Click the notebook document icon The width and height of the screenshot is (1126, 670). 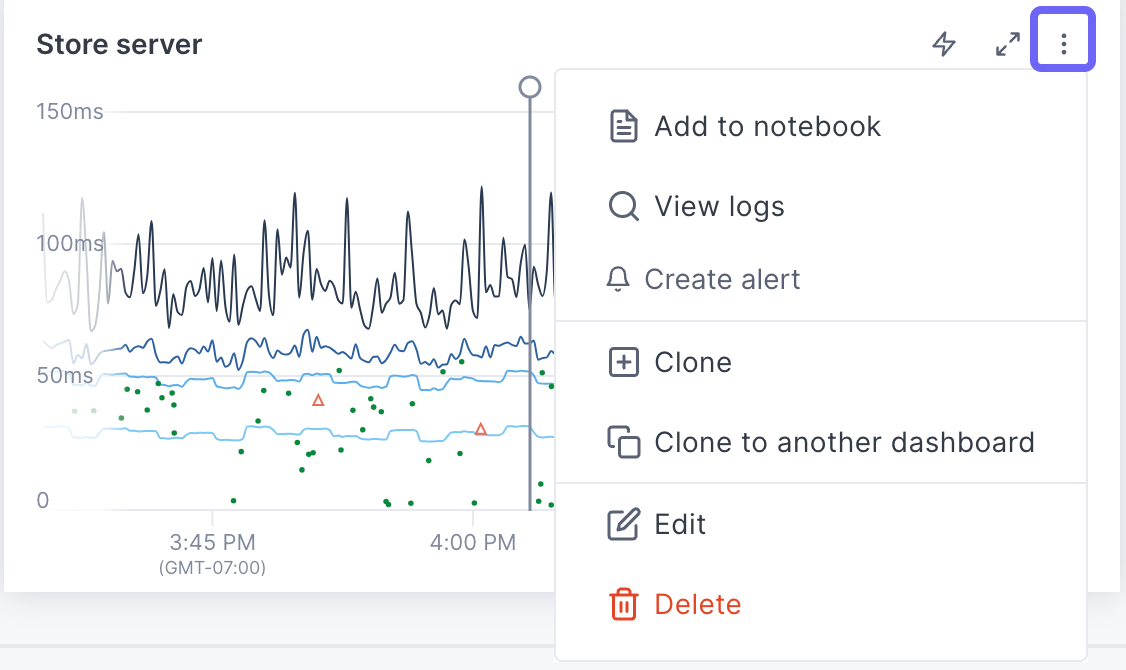[623, 127]
